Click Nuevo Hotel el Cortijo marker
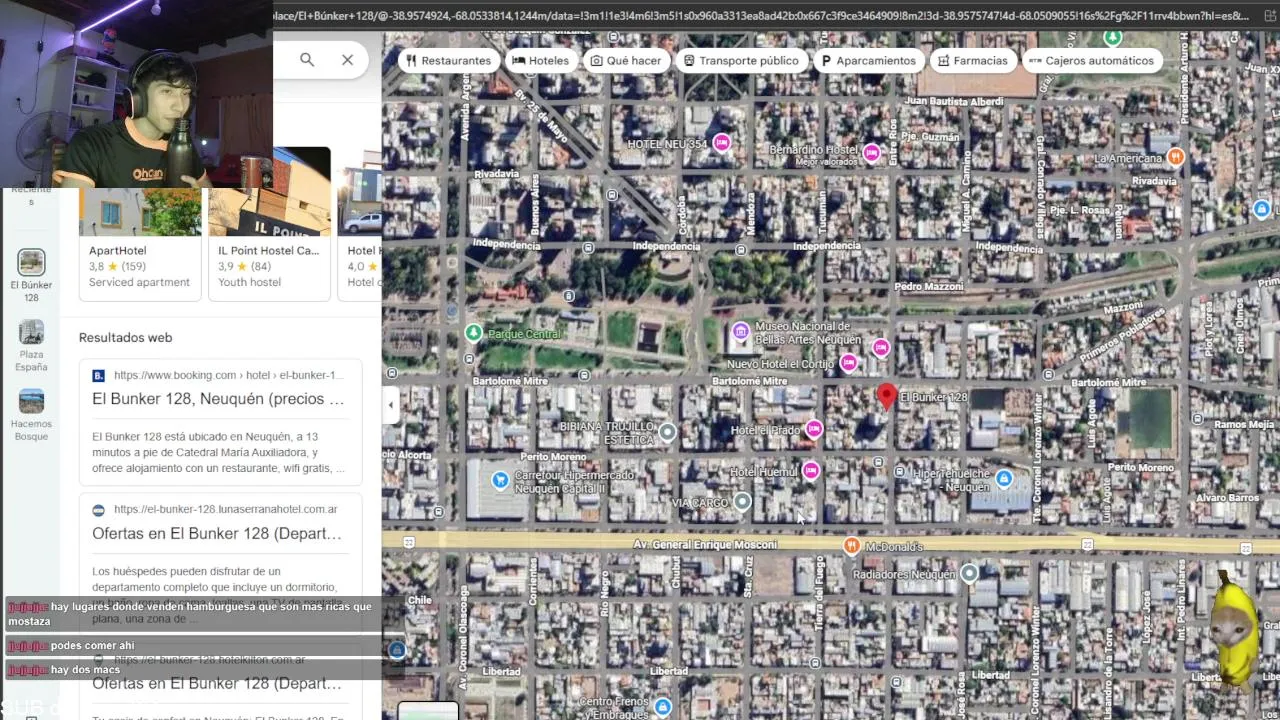The width and height of the screenshot is (1280, 720). pos(849,363)
